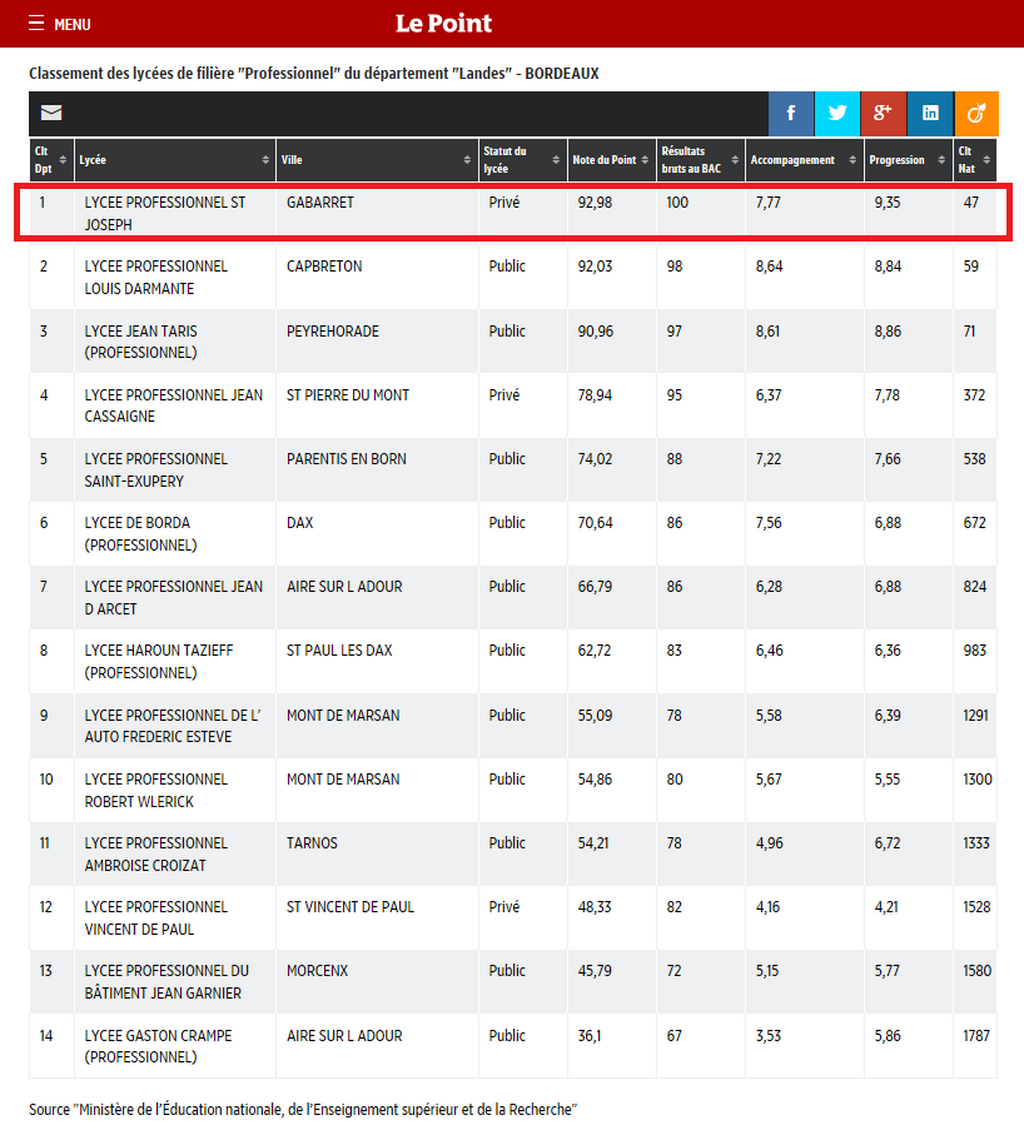Sort by Accompagnement column header
Image resolution: width=1024 pixels, height=1140 pixels.
804,160
